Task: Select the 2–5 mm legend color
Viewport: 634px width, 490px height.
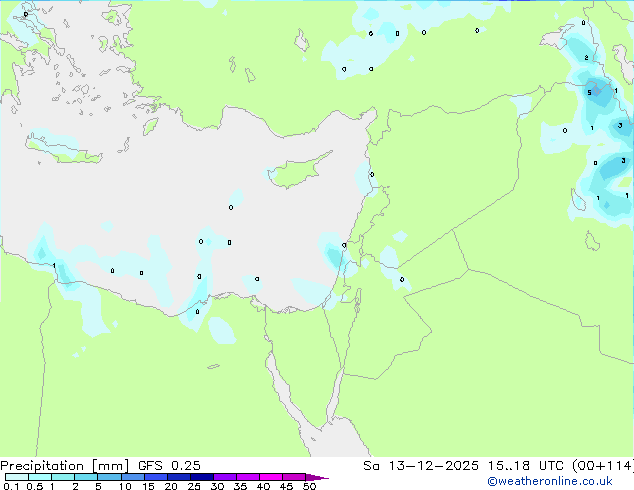Action: pyautogui.click(x=86, y=477)
